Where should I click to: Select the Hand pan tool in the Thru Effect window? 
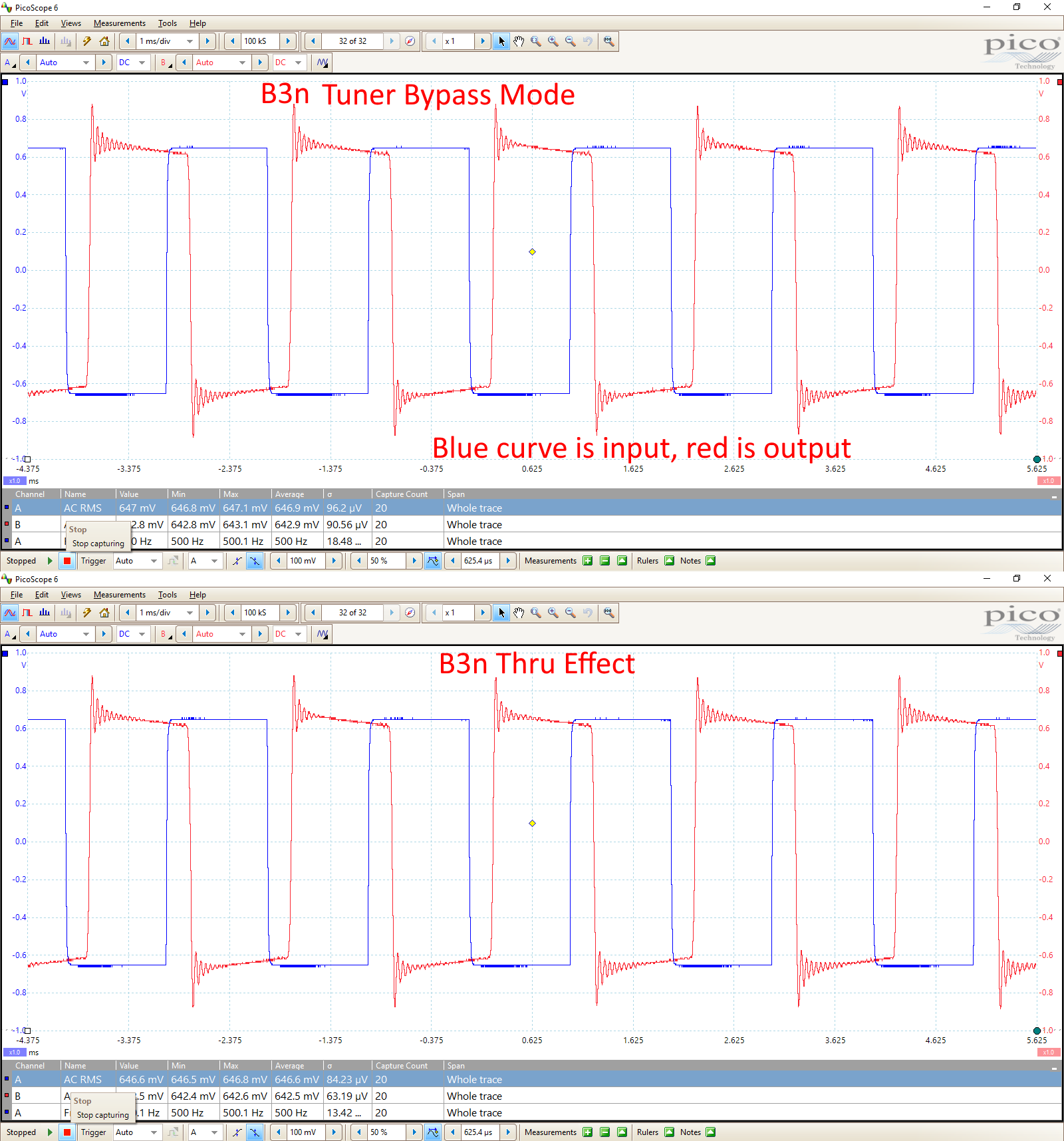pyautogui.click(x=519, y=613)
